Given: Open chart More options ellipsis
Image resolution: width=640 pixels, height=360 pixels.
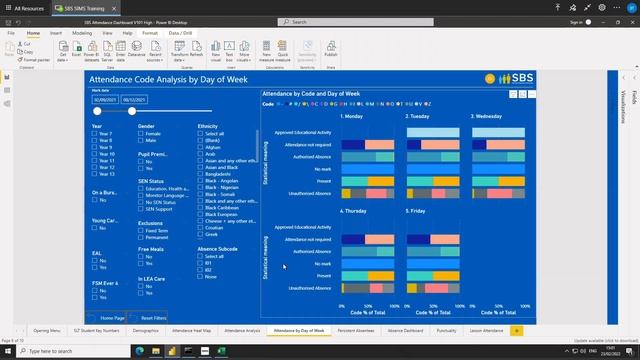Looking at the screenshot, I should pyautogui.click(x=532, y=94).
